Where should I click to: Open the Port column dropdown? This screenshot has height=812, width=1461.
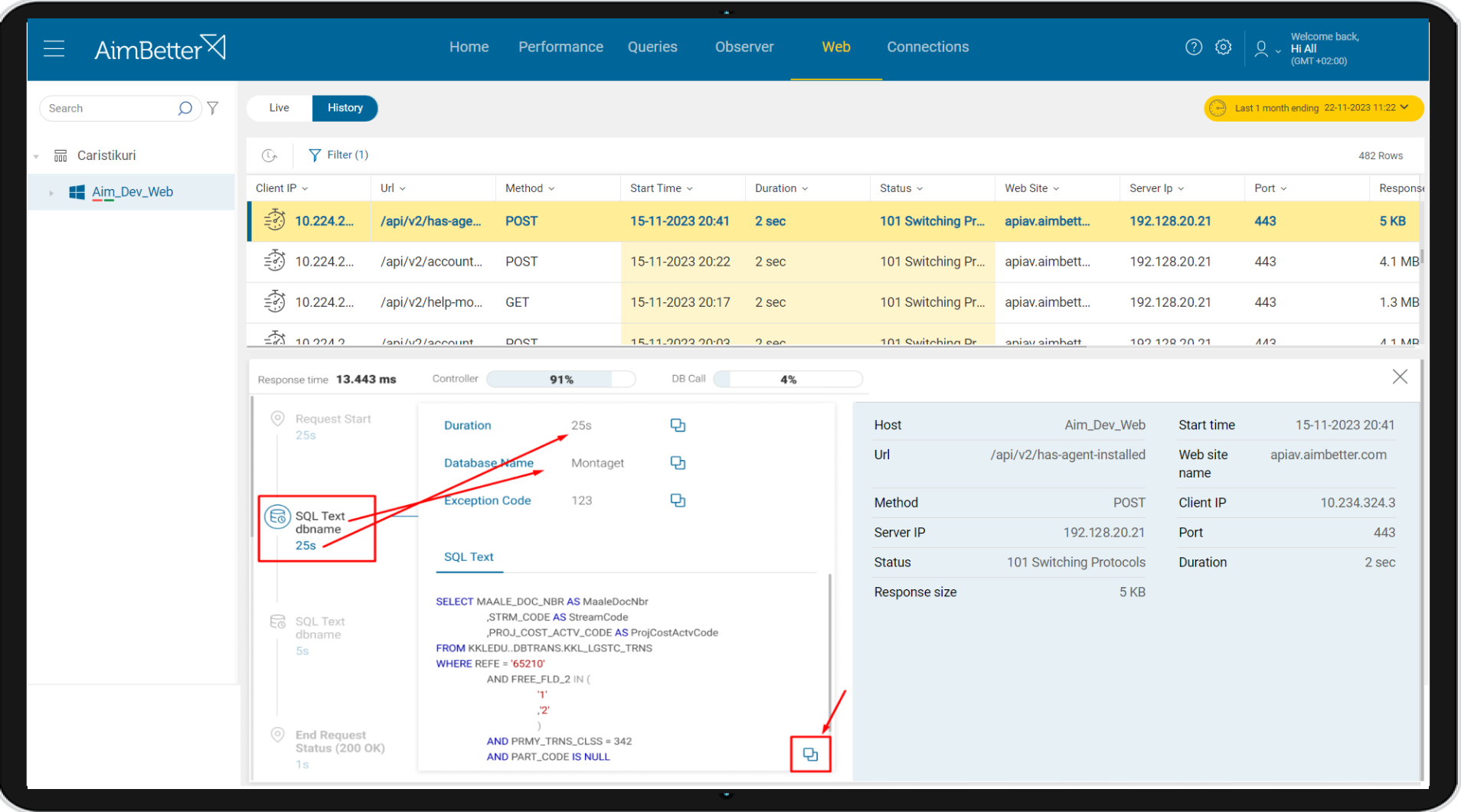click(x=1283, y=189)
